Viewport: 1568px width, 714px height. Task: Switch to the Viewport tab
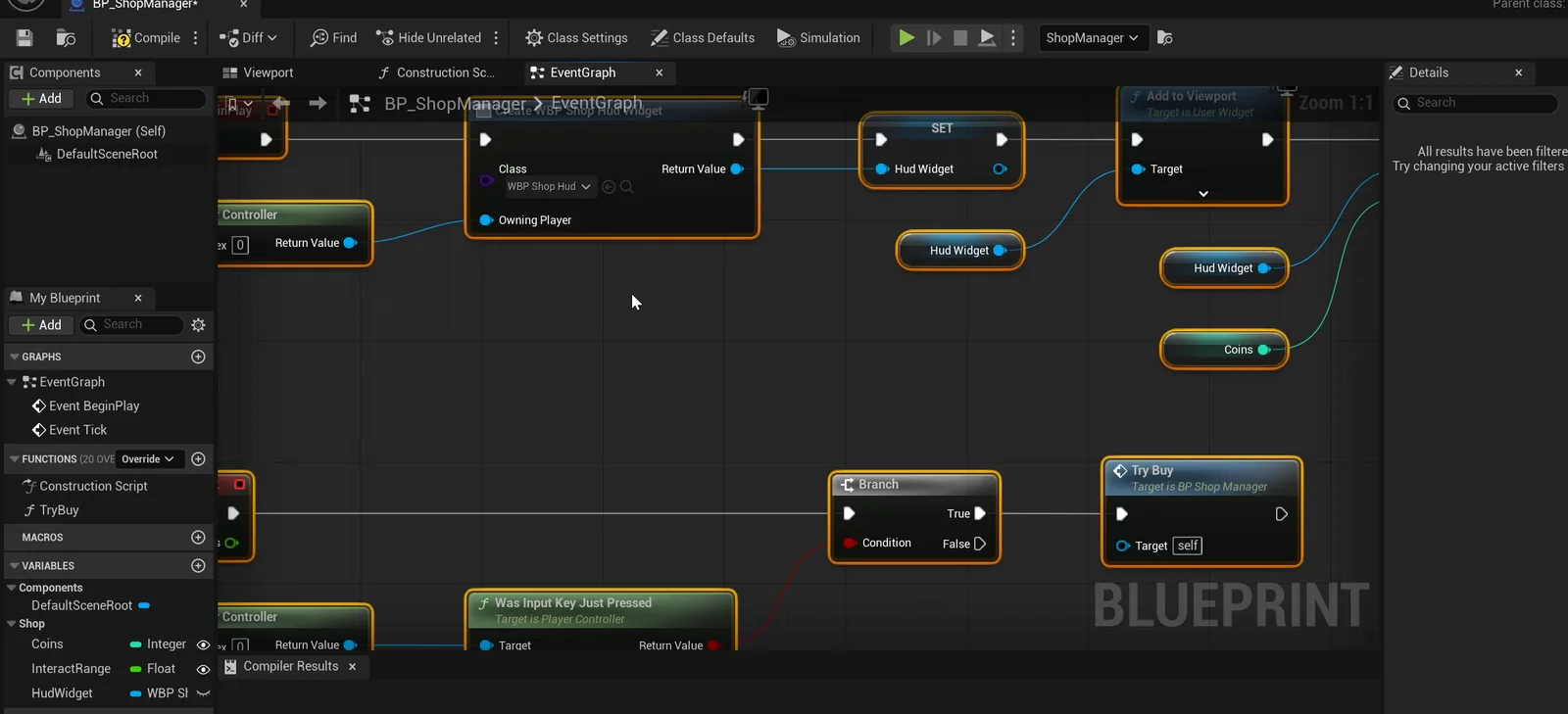[258, 72]
